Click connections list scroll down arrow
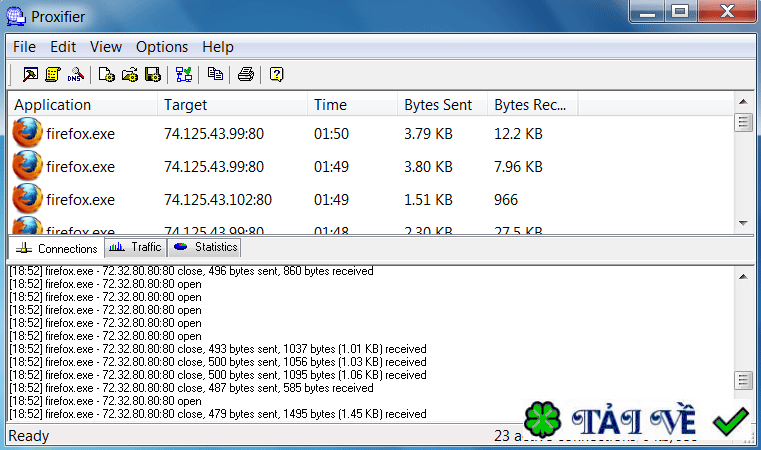The width and height of the screenshot is (761, 450). tap(743, 223)
